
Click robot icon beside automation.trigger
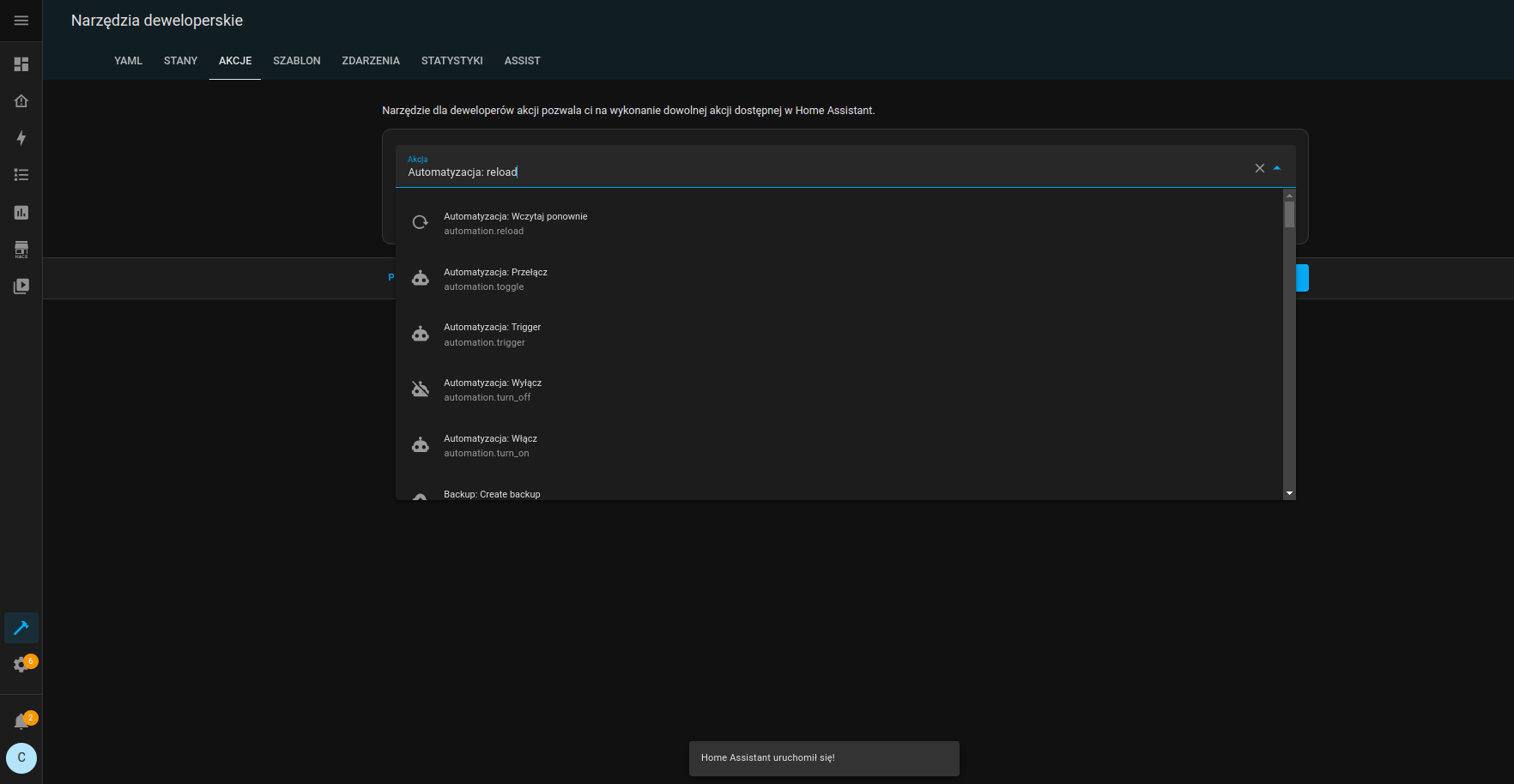coord(421,334)
